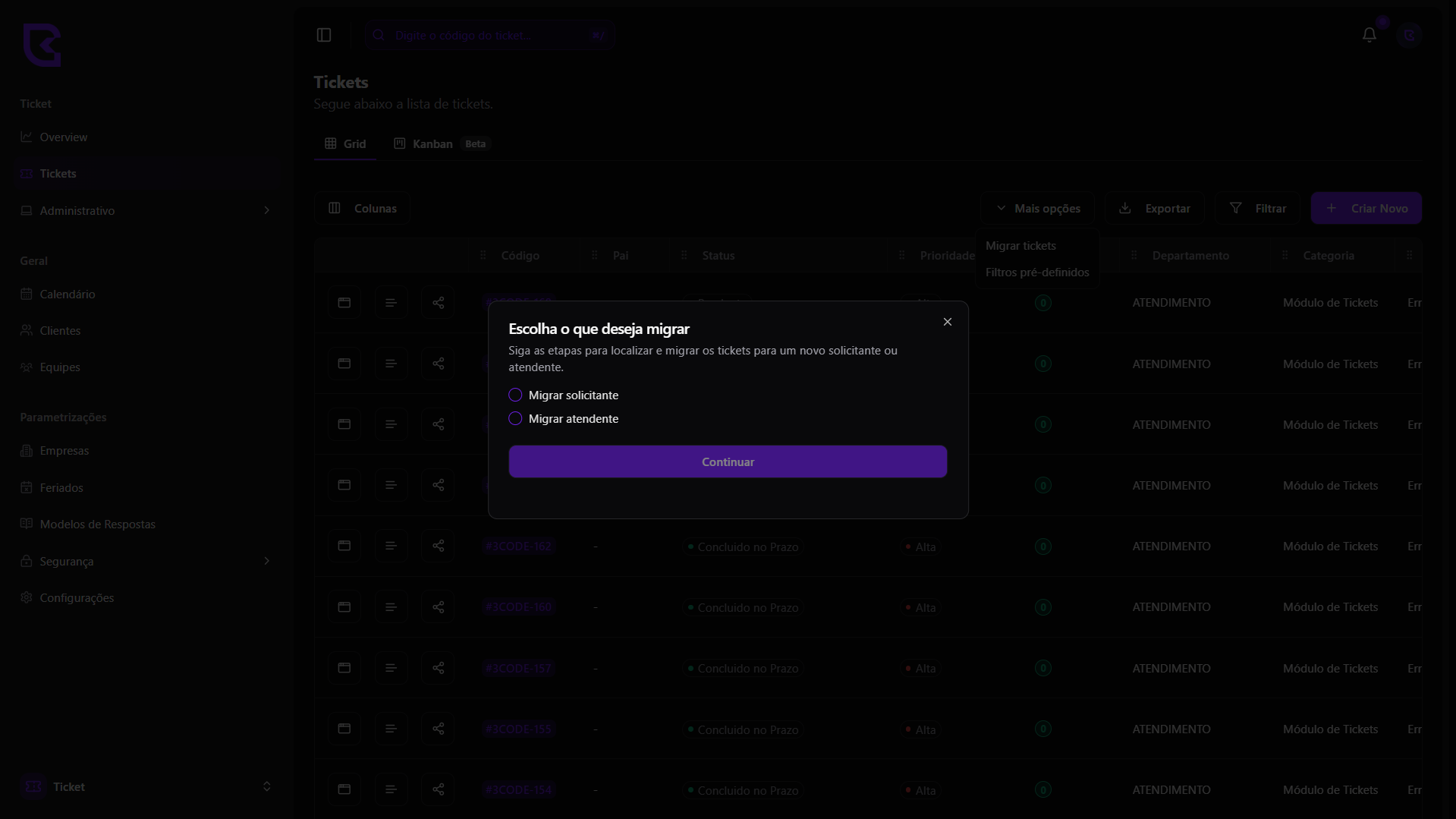1456x819 pixels.
Task: Switch to the Grid tab
Action: pyautogui.click(x=345, y=143)
